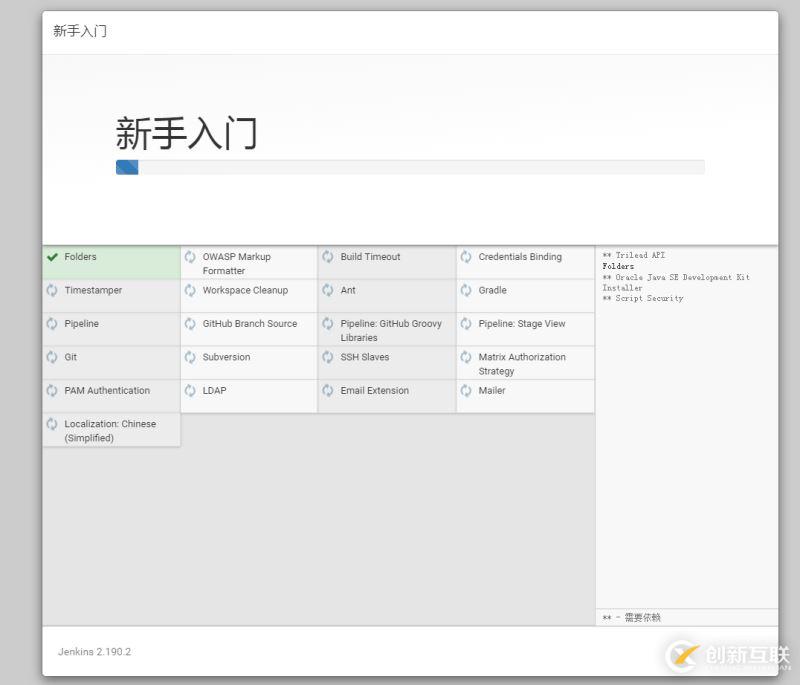
Task: Select the PAM Authentication plugin entry
Action: click(105, 391)
